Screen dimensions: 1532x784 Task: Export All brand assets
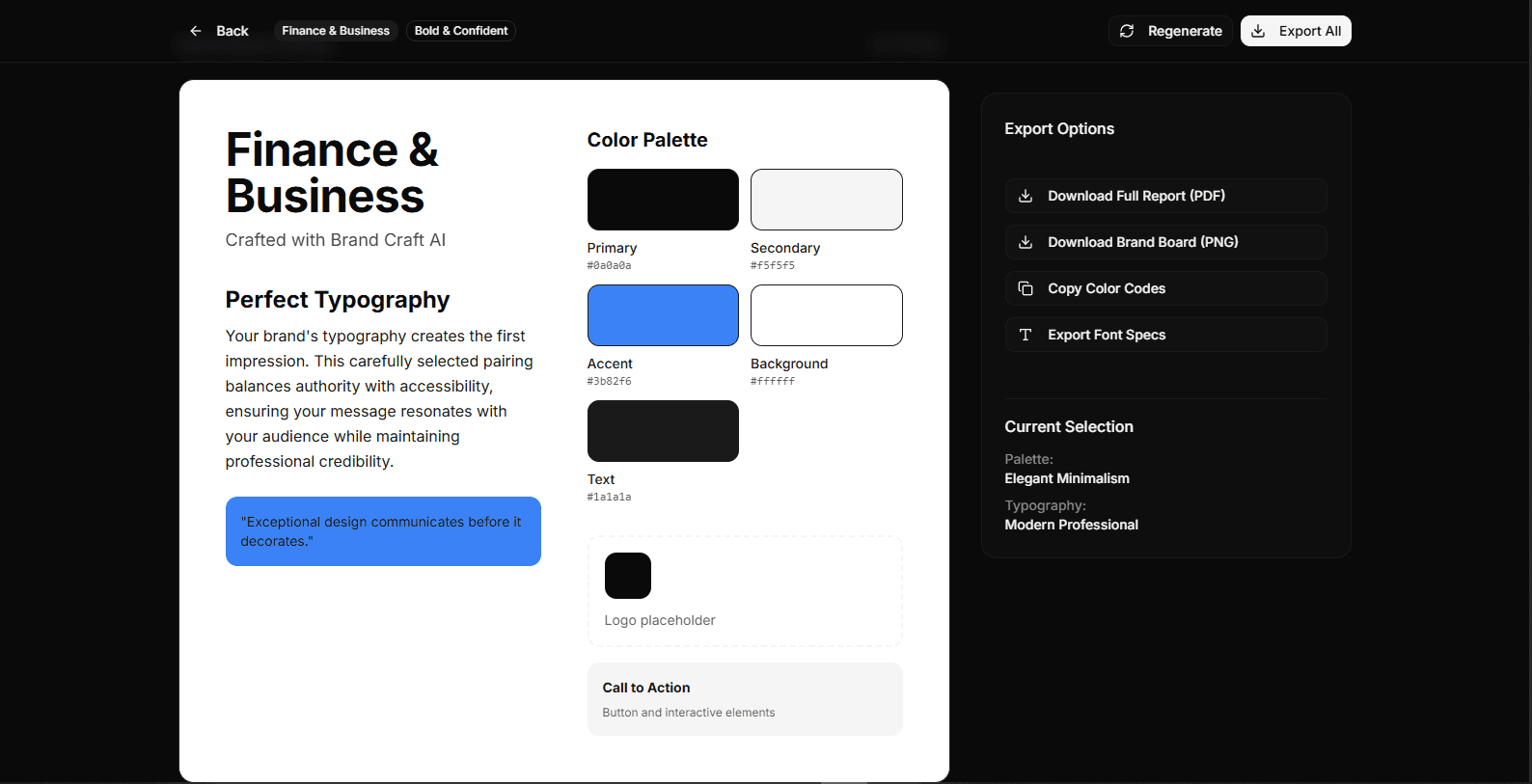click(x=1296, y=31)
